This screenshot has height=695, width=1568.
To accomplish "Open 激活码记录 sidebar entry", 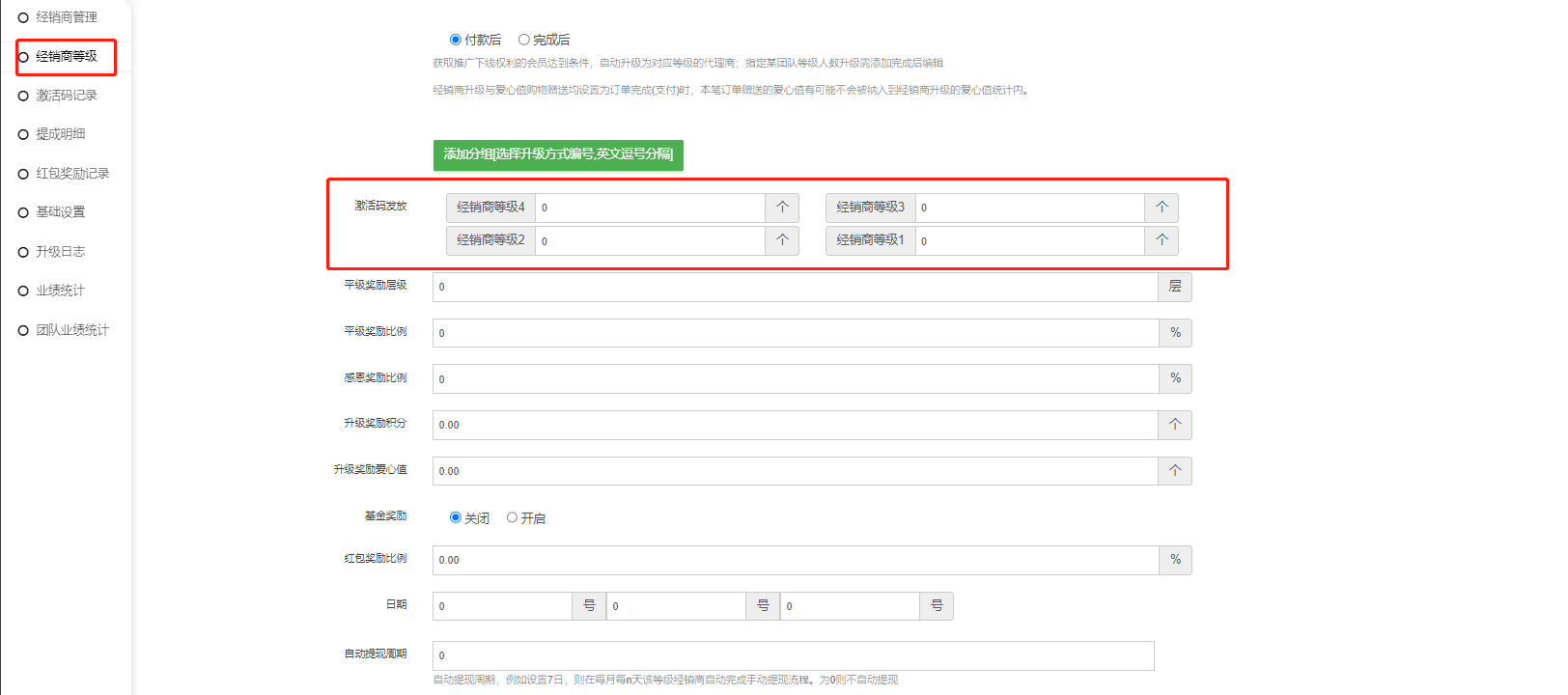I will pos(66,96).
